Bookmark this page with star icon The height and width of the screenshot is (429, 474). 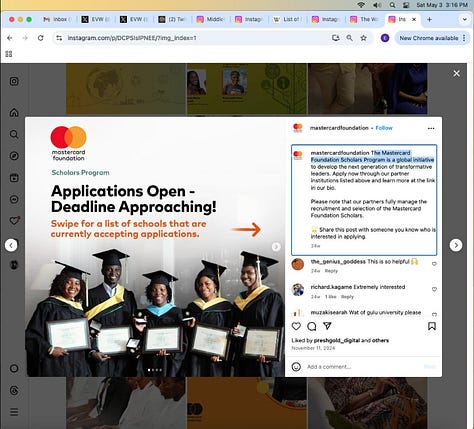[363, 38]
